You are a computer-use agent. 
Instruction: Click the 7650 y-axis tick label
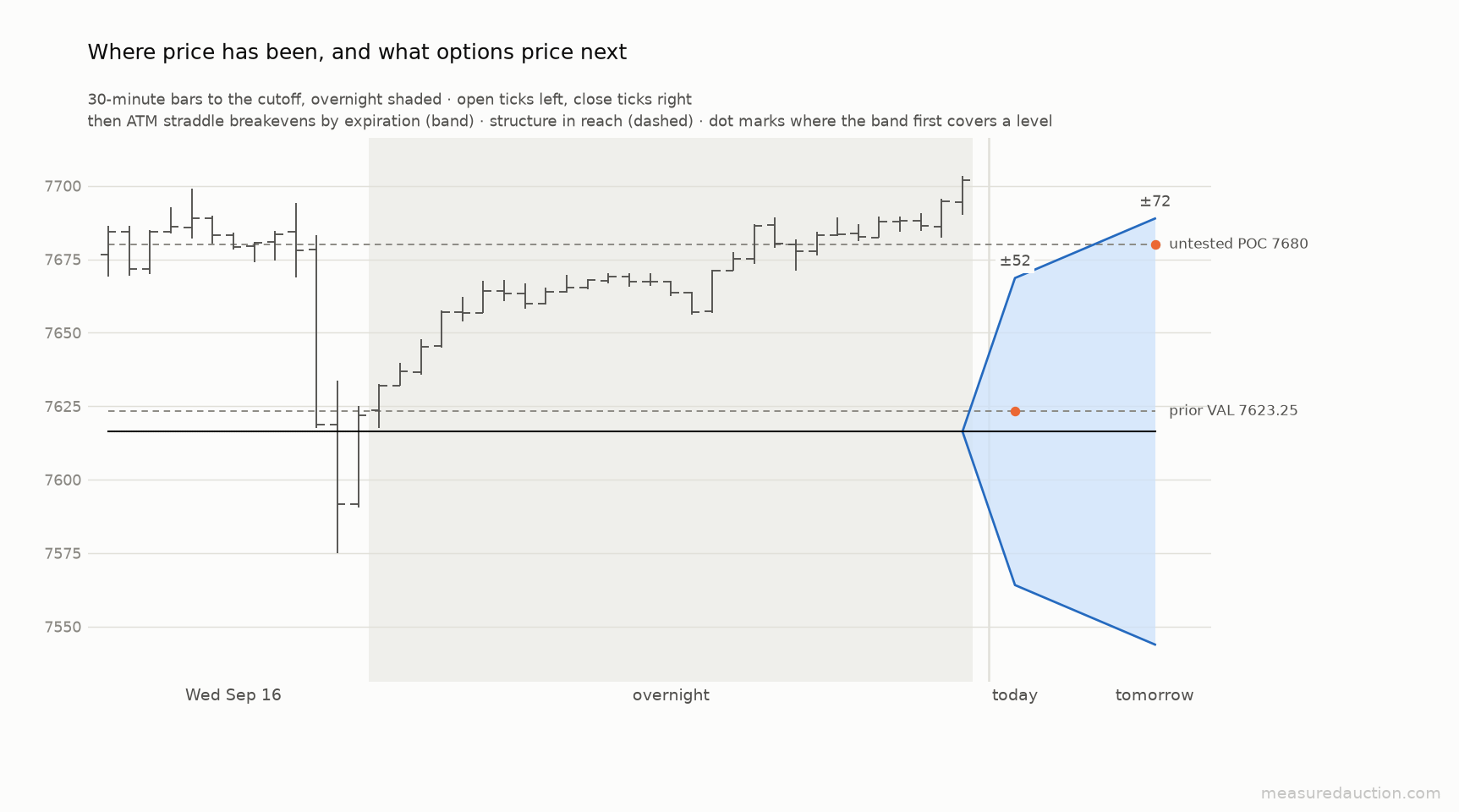coord(63,333)
